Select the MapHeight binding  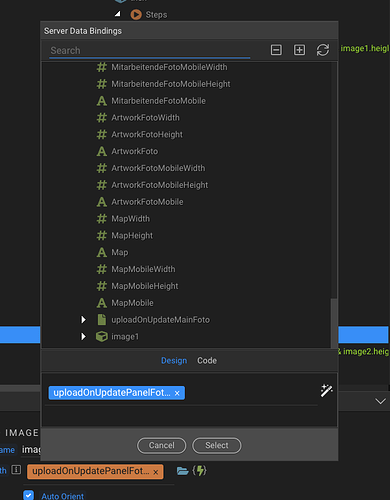point(132,235)
